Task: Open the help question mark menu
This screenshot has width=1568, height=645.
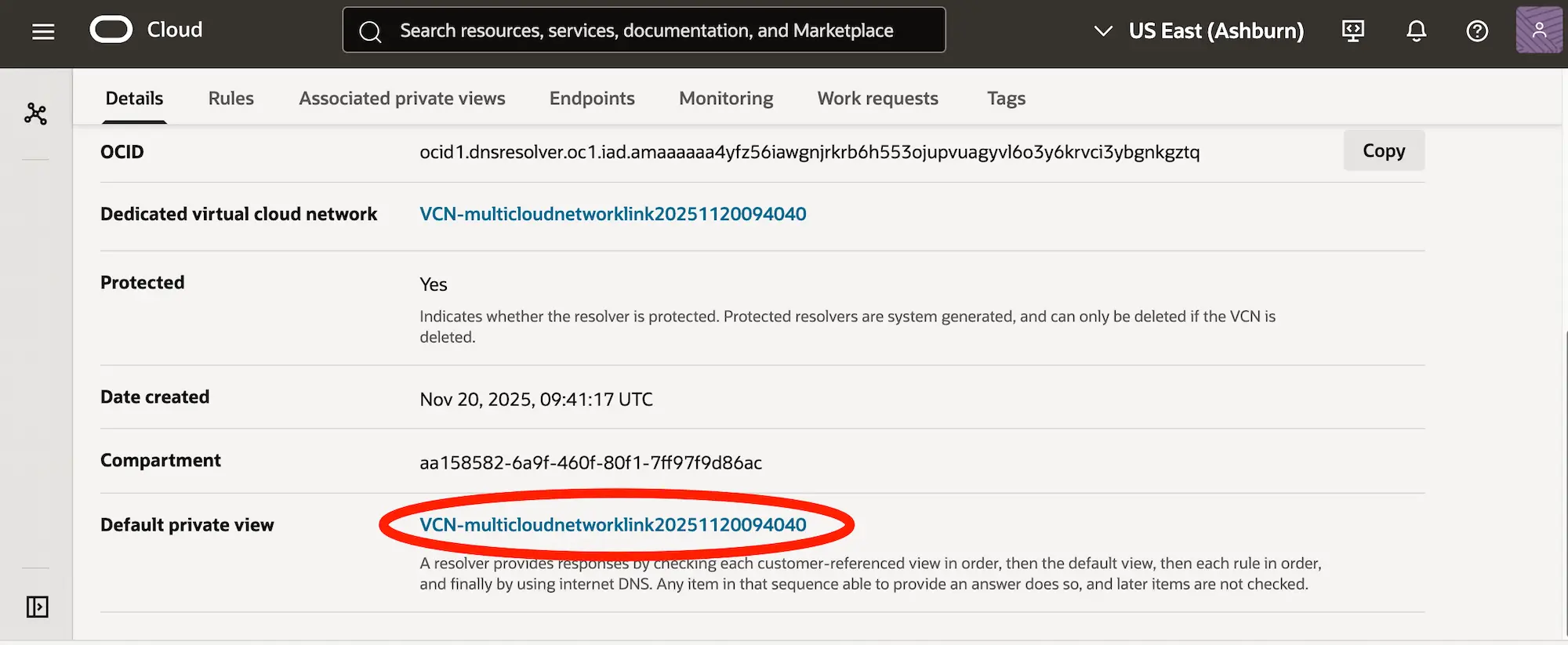Action: [x=1477, y=31]
